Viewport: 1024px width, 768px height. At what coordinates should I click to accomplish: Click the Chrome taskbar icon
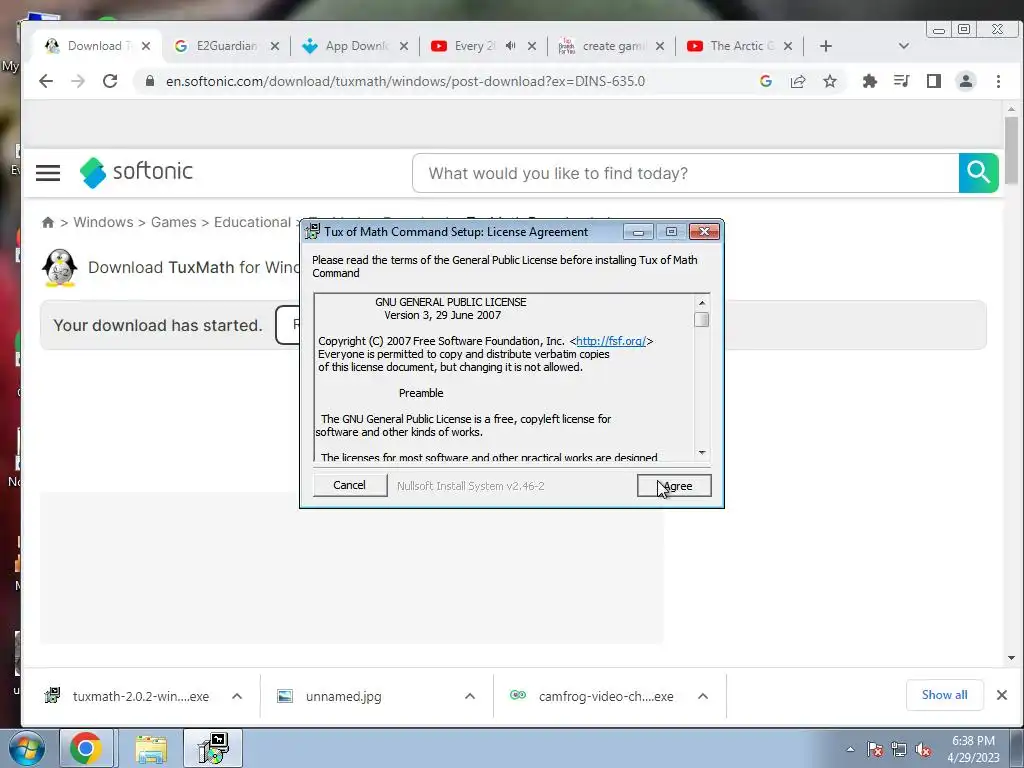click(x=86, y=748)
